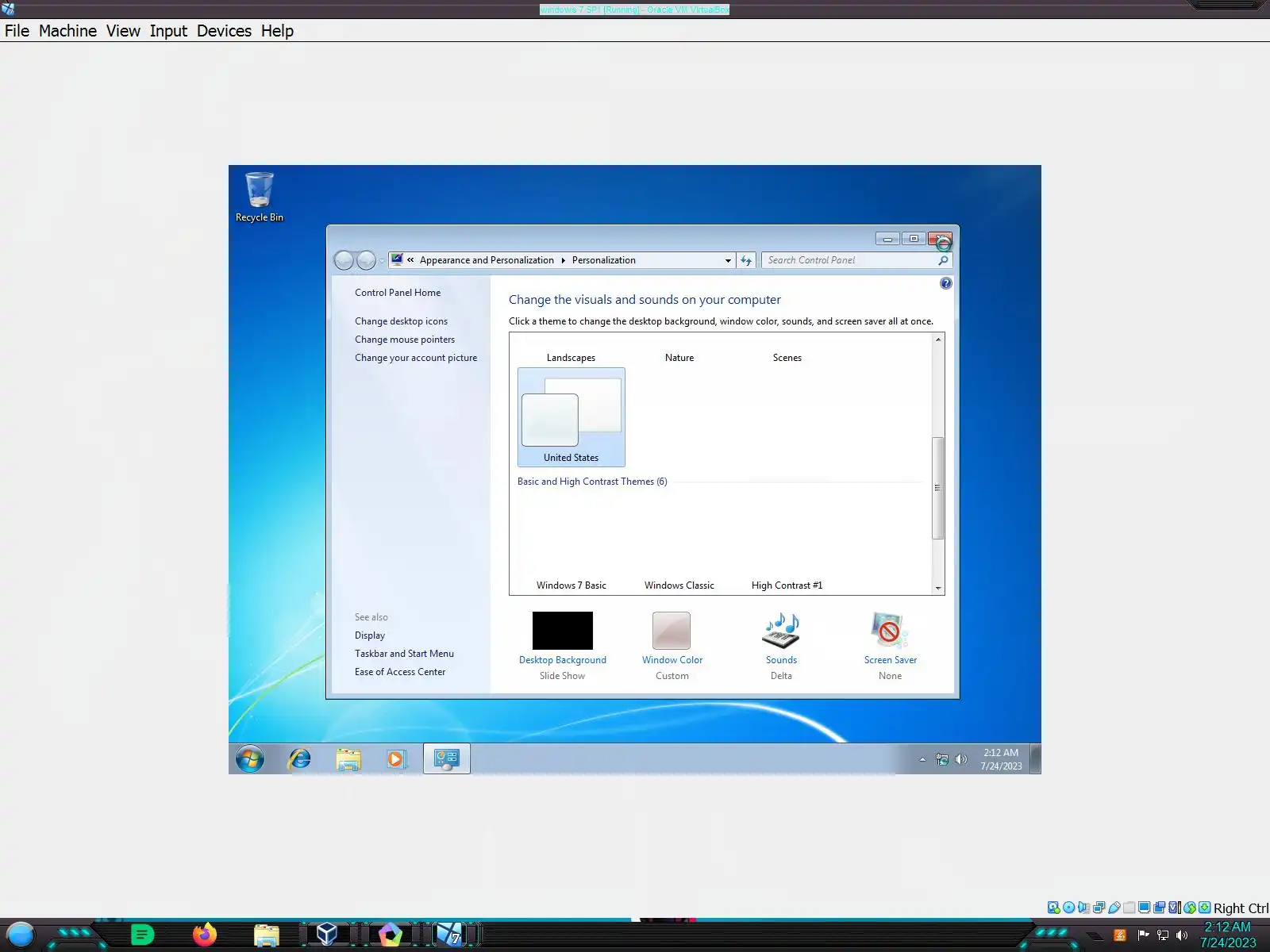Click the theme list scroll-down arrow

click(937, 588)
